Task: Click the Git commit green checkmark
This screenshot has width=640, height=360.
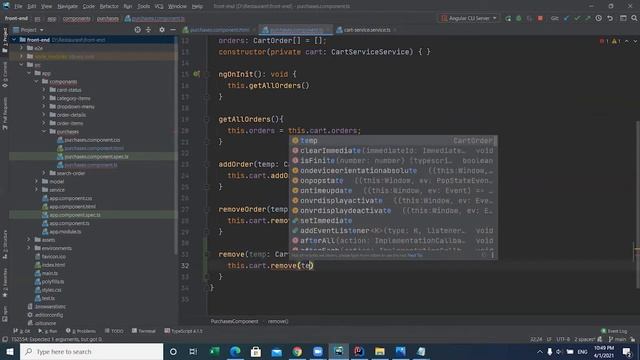Action: (x=577, y=18)
